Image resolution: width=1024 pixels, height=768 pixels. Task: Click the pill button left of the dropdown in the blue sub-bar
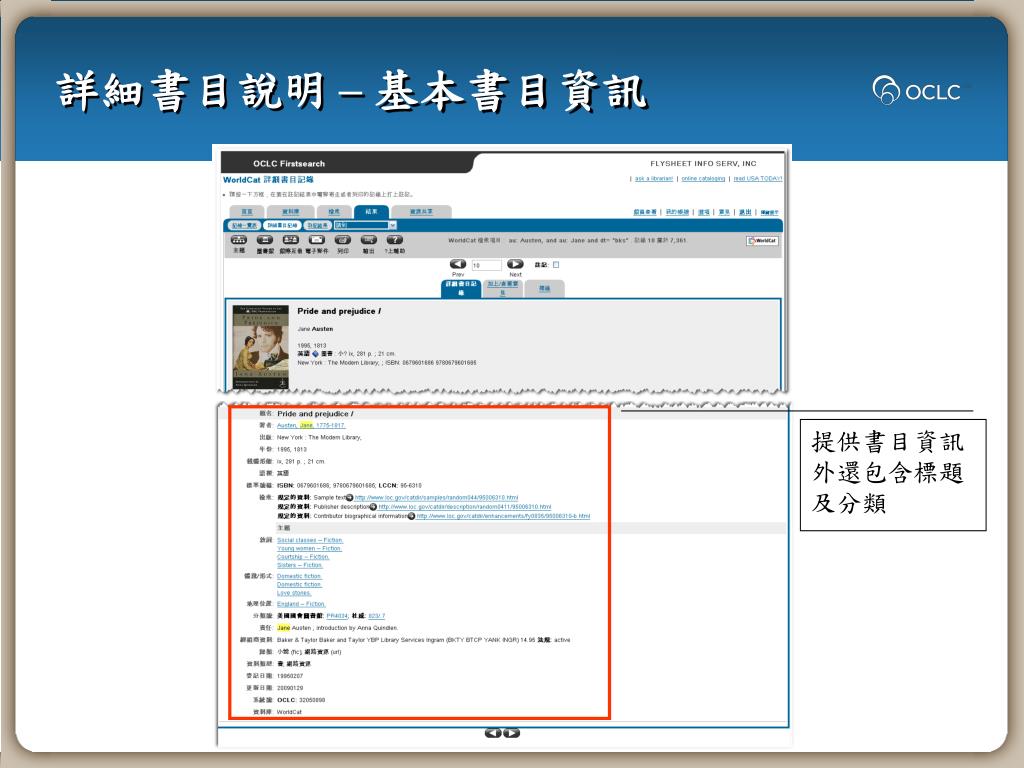317,225
